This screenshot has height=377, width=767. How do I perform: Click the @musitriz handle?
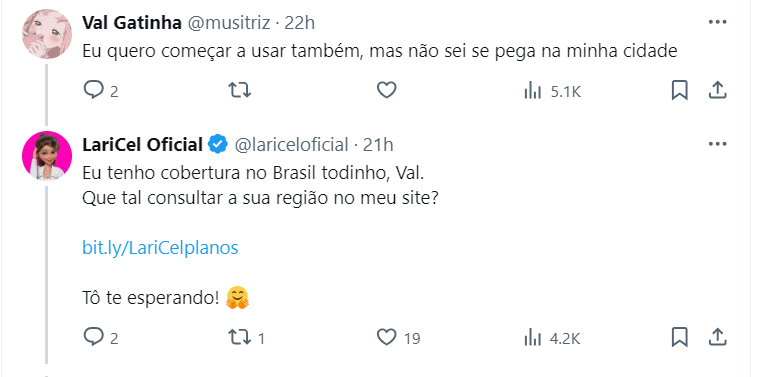[229, 22]
